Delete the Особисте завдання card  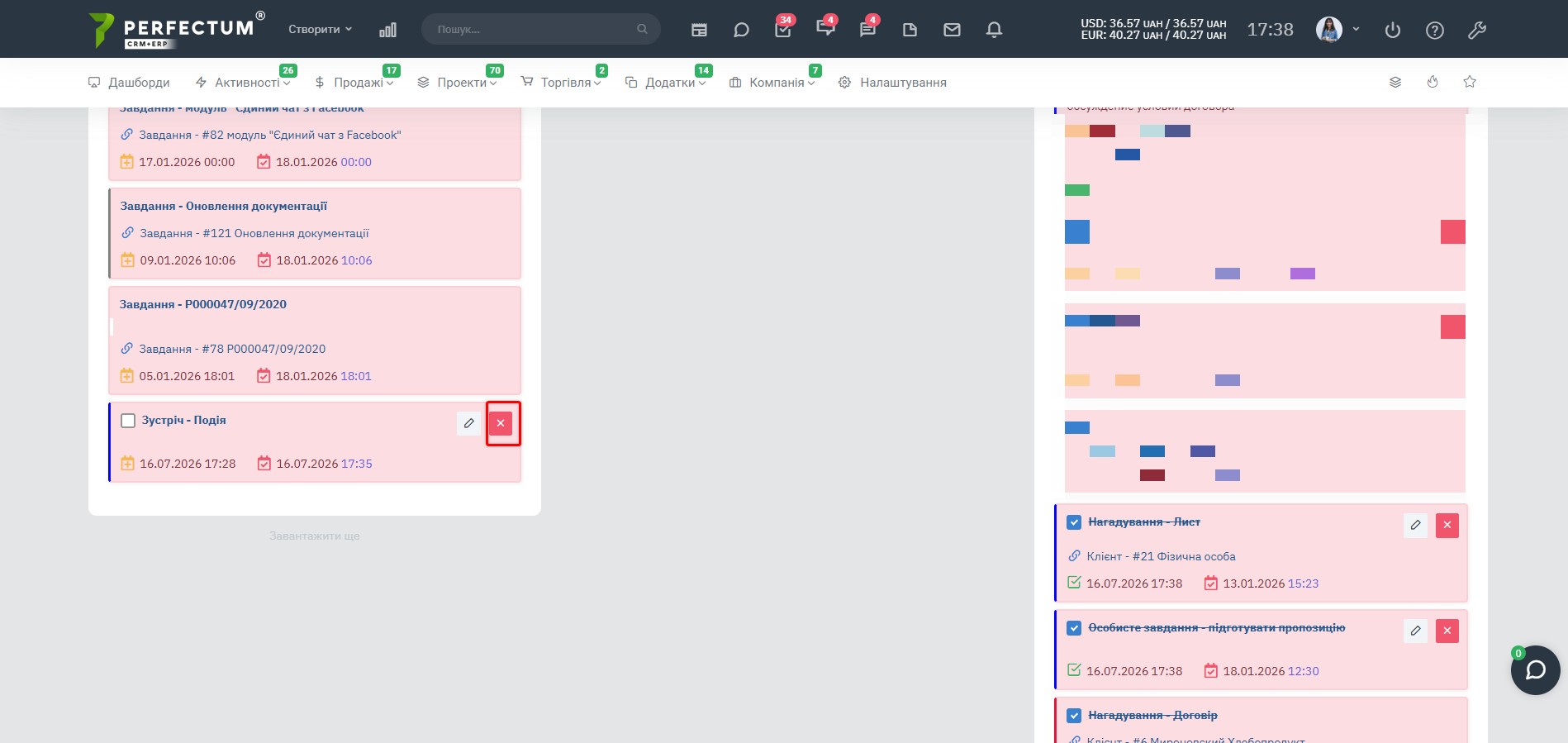[x=1447, y=631]
